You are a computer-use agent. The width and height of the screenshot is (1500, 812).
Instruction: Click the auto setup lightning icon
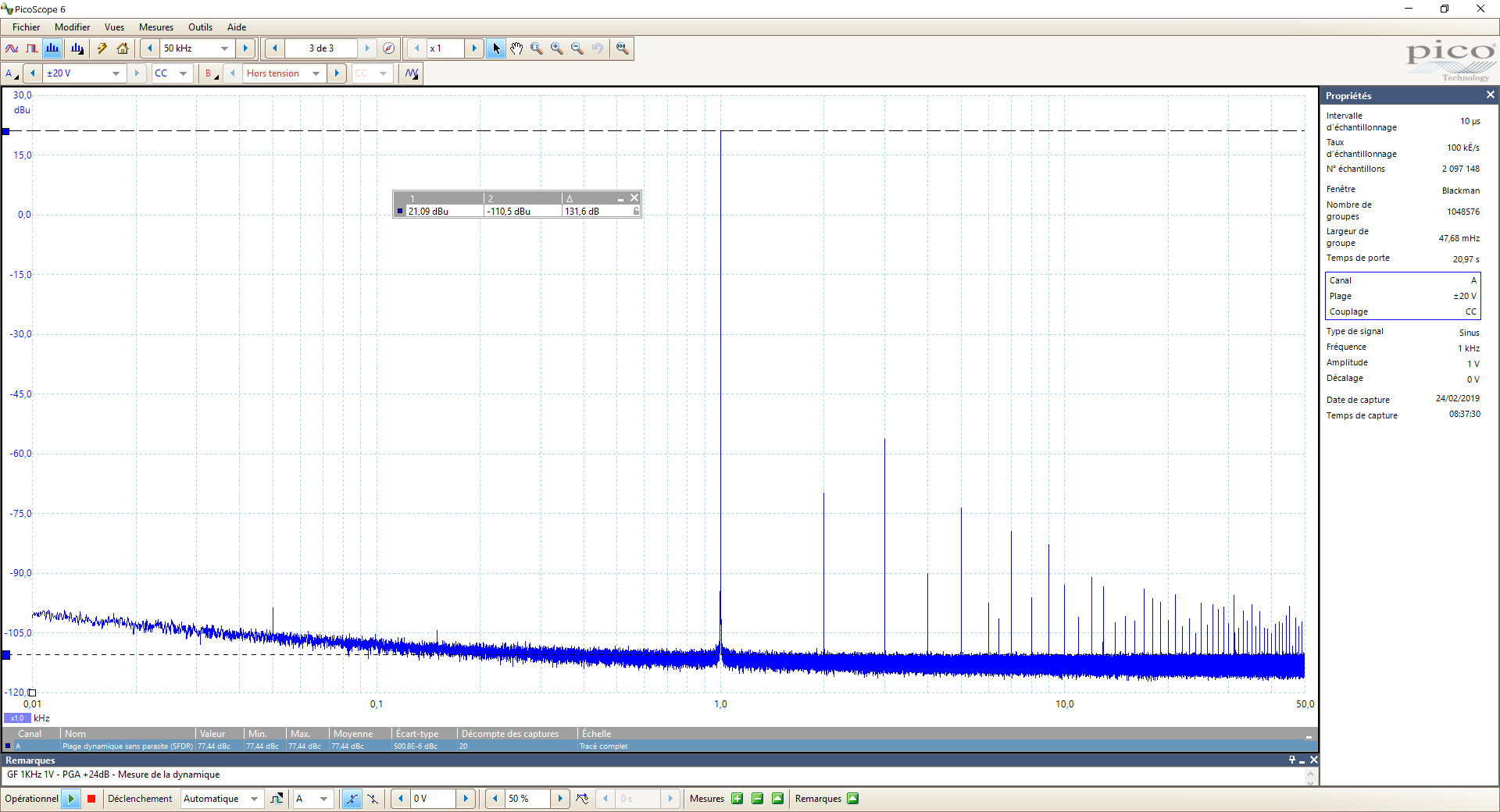point(102,48)
